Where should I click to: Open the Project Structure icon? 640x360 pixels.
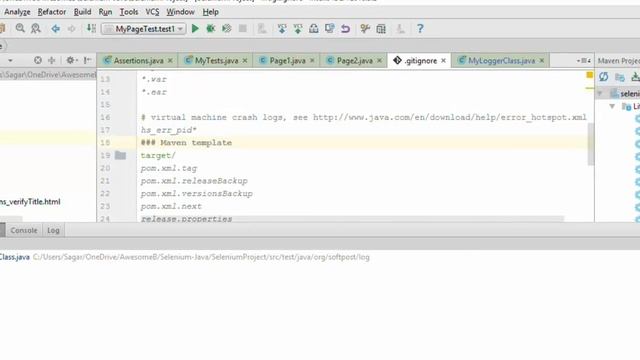pos(381,29)
